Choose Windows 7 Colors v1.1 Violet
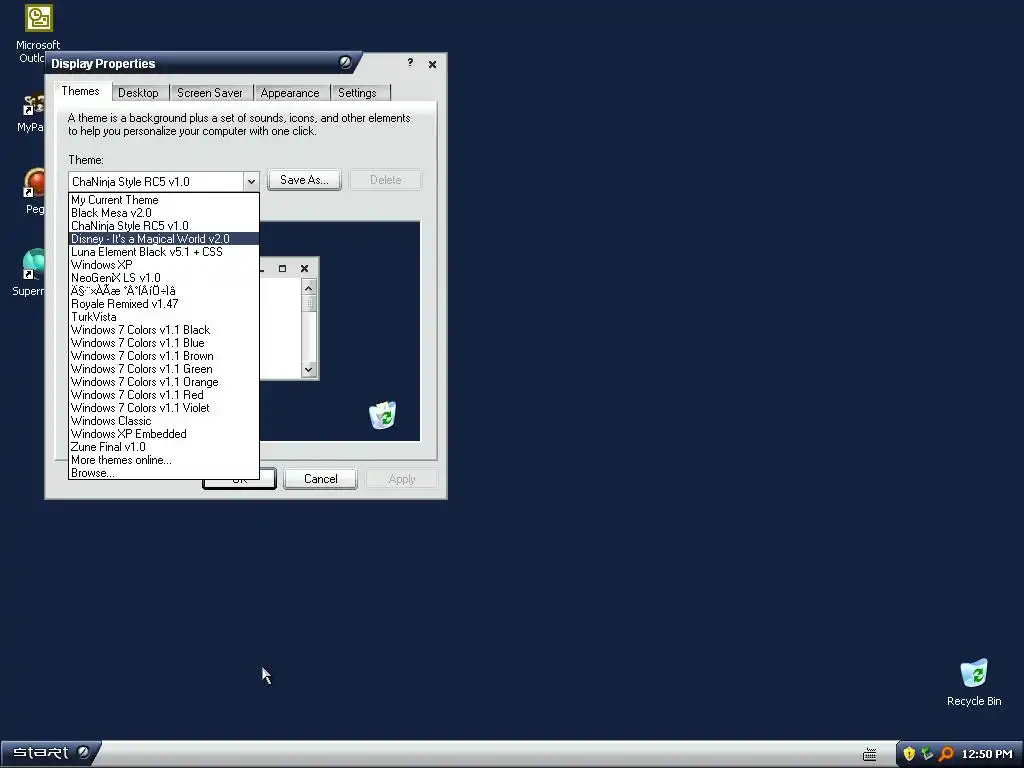Viewport: 1024px width, 768px height. point(164,408)
